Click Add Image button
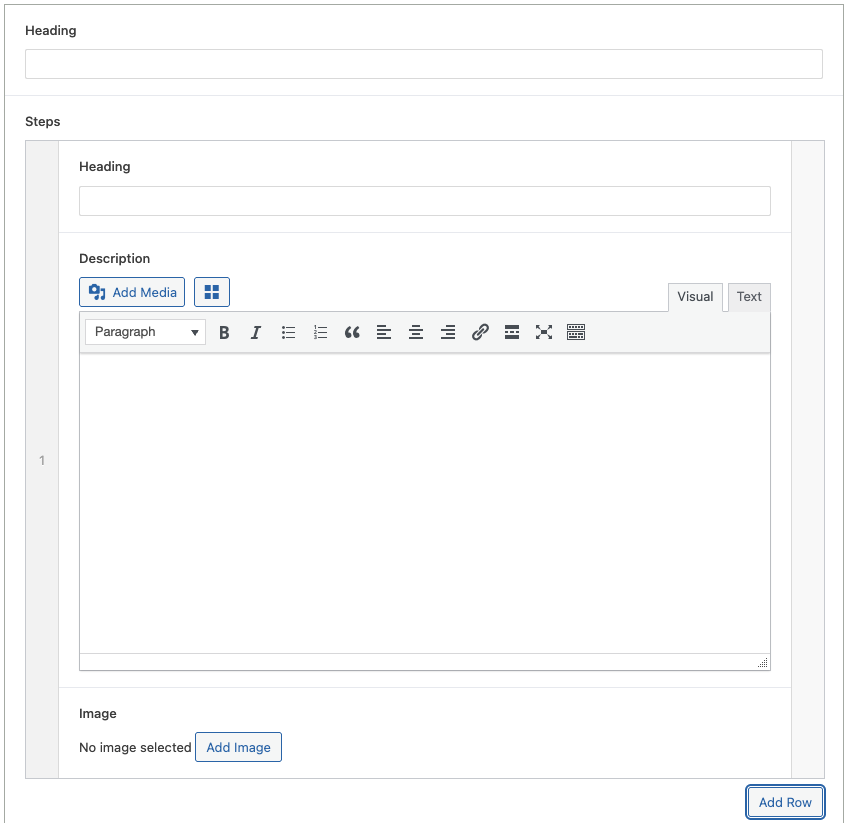Screen dimensions: 850x823 click(x=238, y=747)
